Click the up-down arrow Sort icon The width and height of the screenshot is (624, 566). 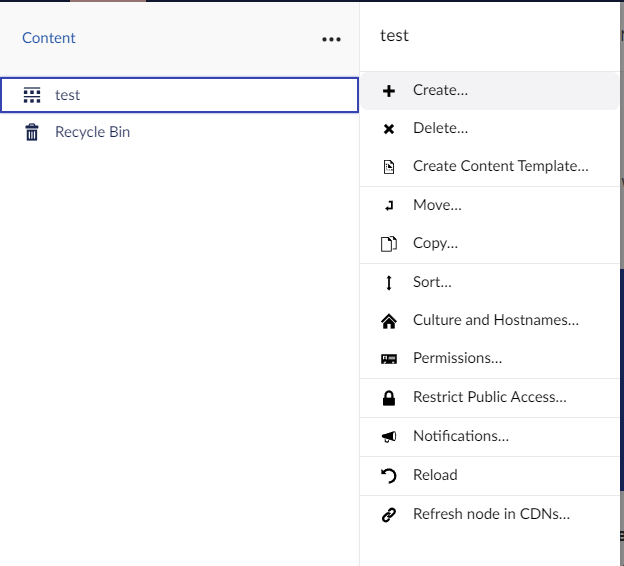point(389,283)
